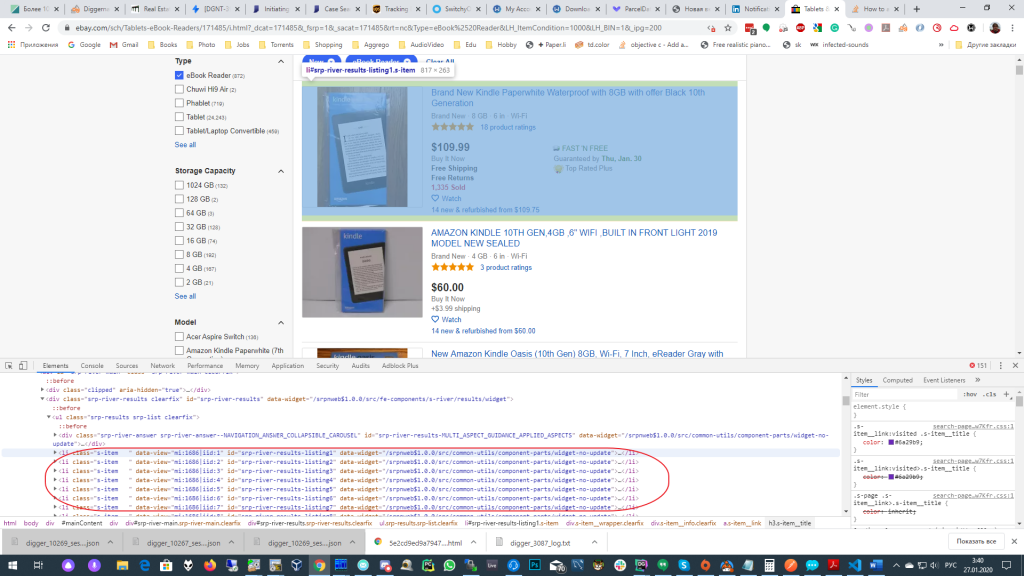Switch to the Console tab in DevTools

point(93,365)
